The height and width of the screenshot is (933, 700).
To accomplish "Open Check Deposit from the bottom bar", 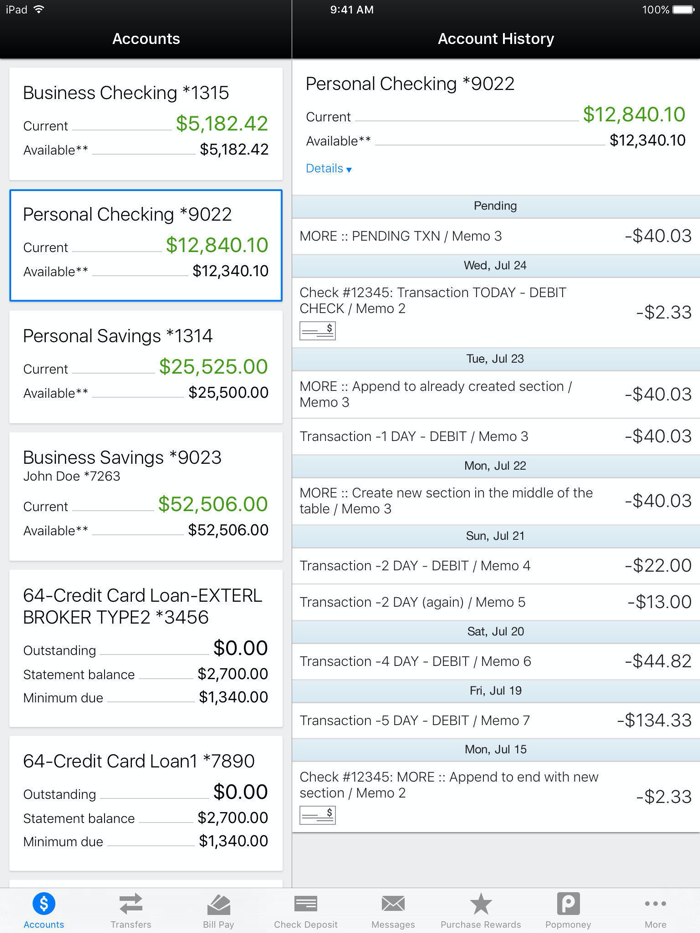I will (x=305, y=909).
